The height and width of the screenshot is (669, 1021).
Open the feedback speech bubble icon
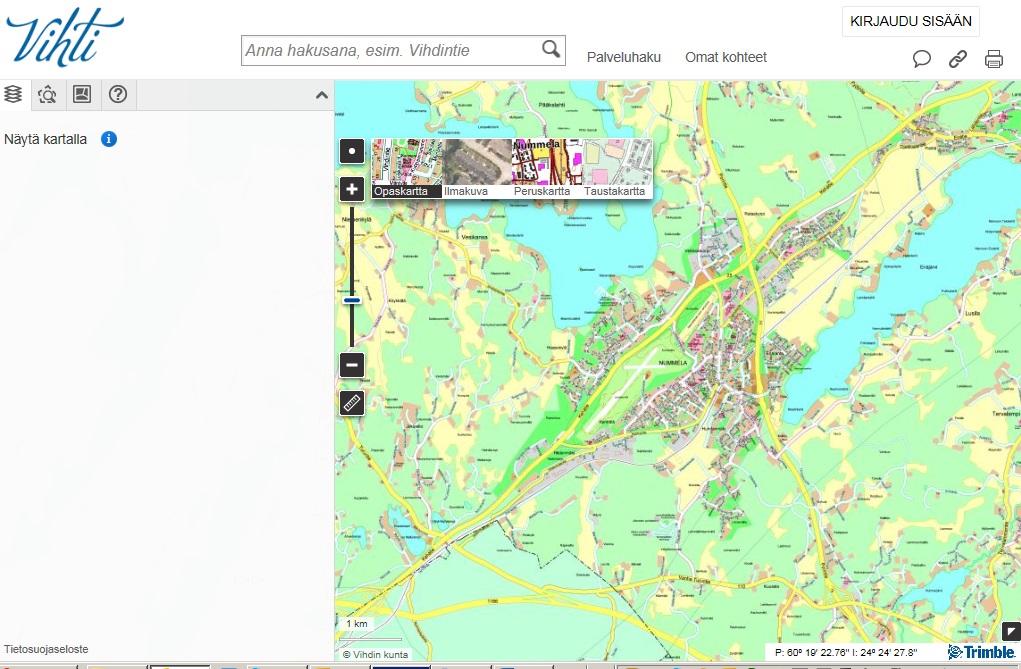[922, 59]
